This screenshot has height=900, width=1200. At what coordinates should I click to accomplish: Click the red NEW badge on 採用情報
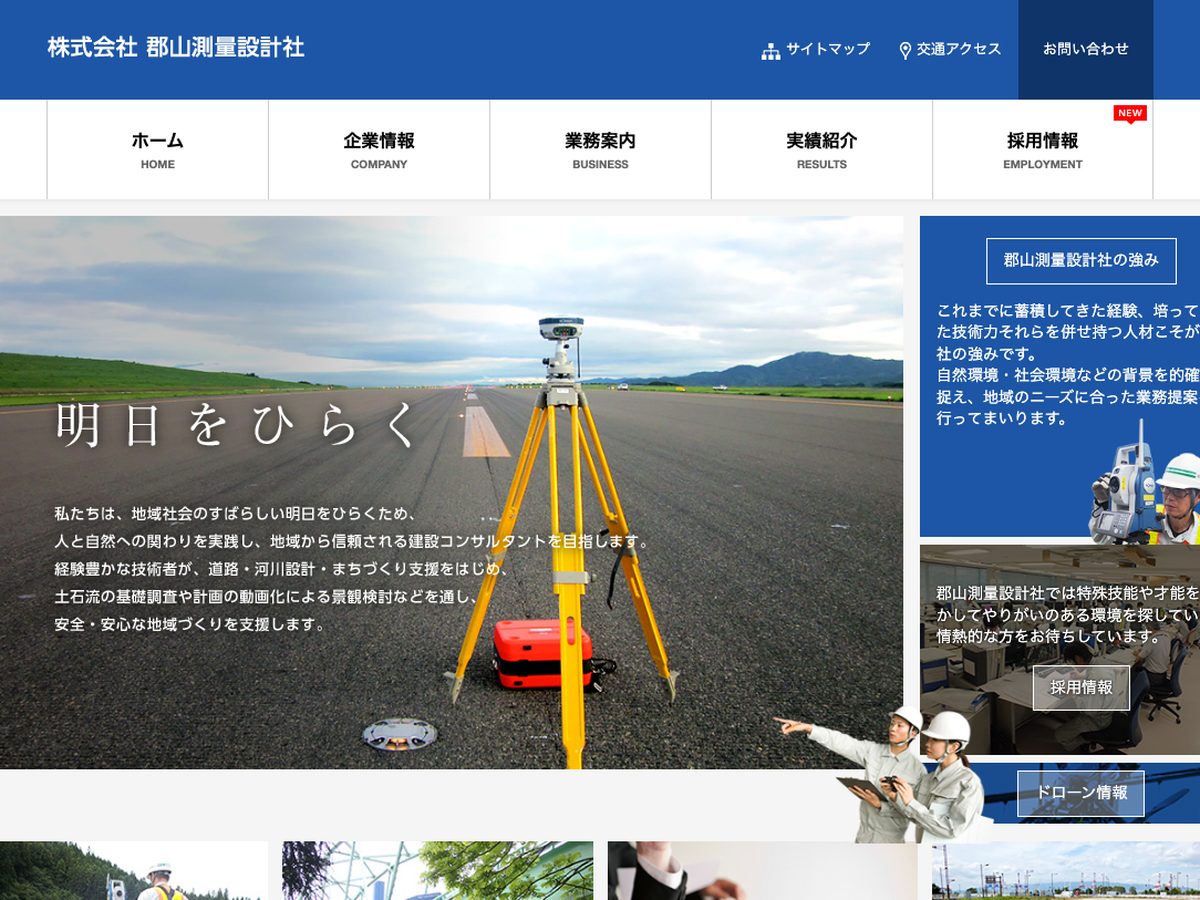pyautogui.click(x=1130, y=113)
